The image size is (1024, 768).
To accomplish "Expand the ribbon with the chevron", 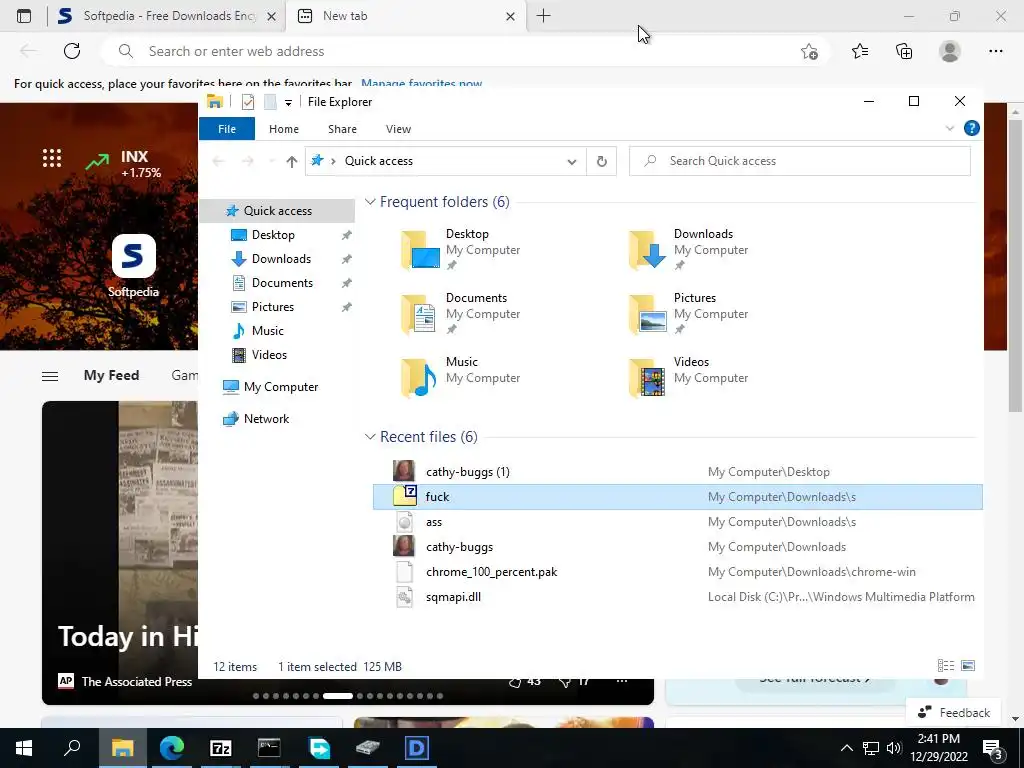I will [x=950, y=128].
